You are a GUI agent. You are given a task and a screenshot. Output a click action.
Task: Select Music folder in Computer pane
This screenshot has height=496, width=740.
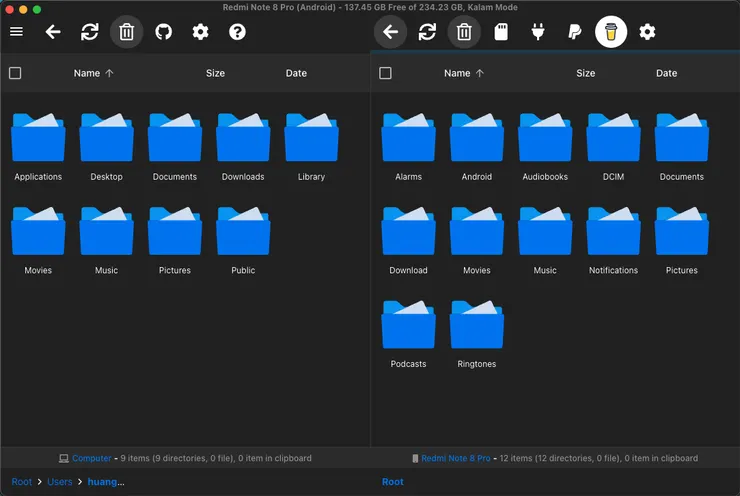click(x=107, y=241)
